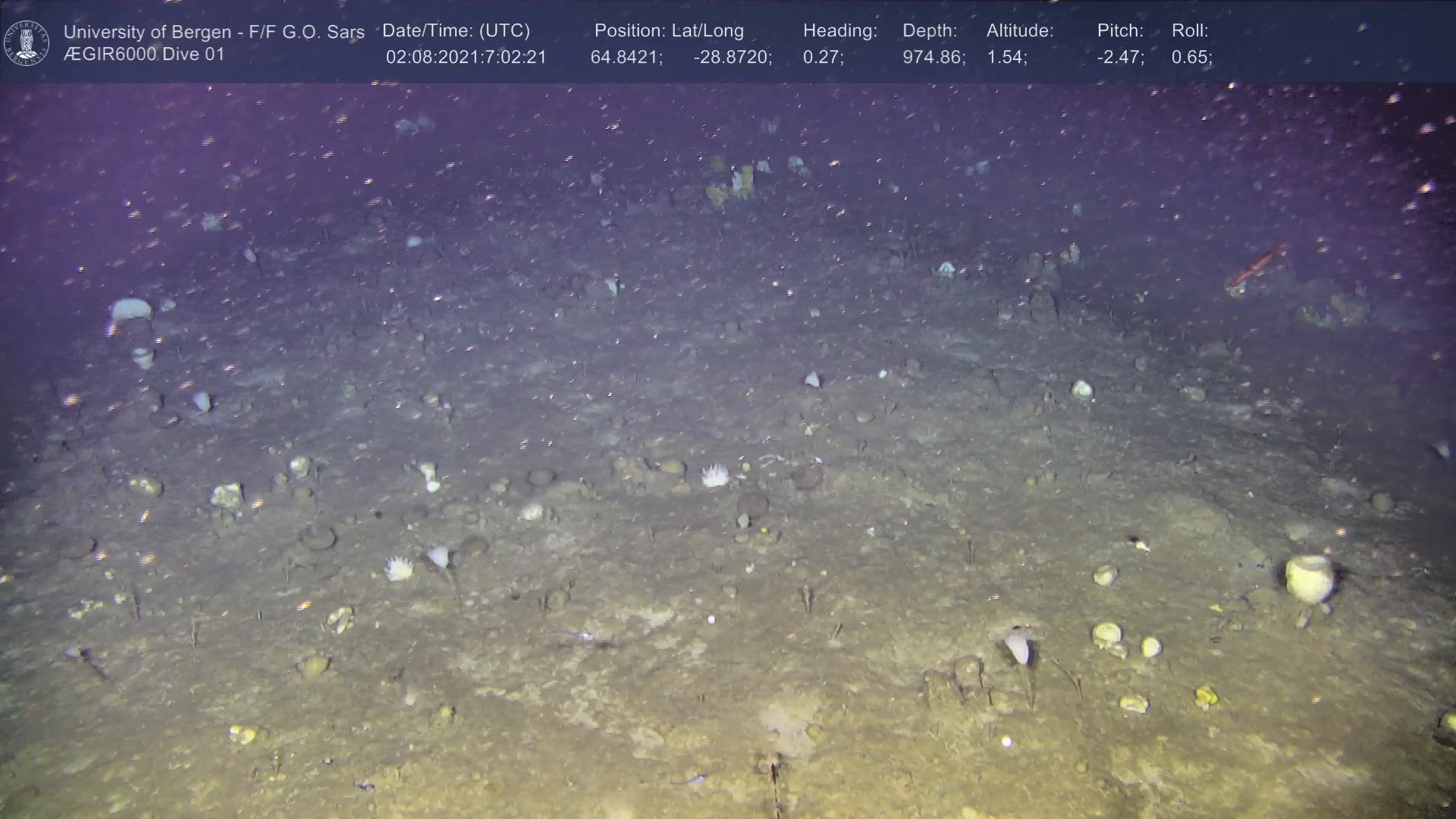The image size is (1456, 819).
Task: Select the heading value 0.27
Action: 823,58
